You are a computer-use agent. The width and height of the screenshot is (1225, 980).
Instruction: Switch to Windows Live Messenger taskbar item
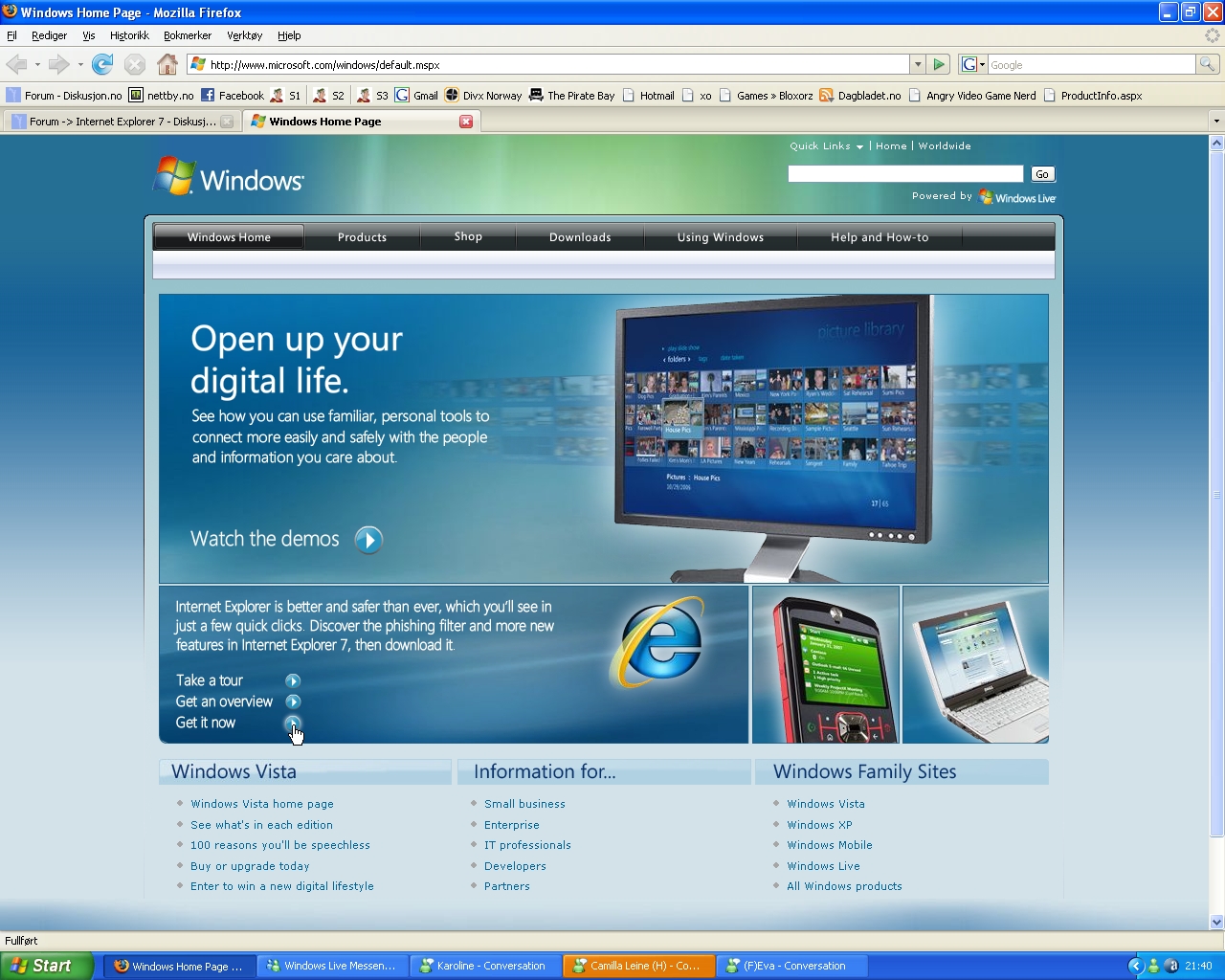332,966
